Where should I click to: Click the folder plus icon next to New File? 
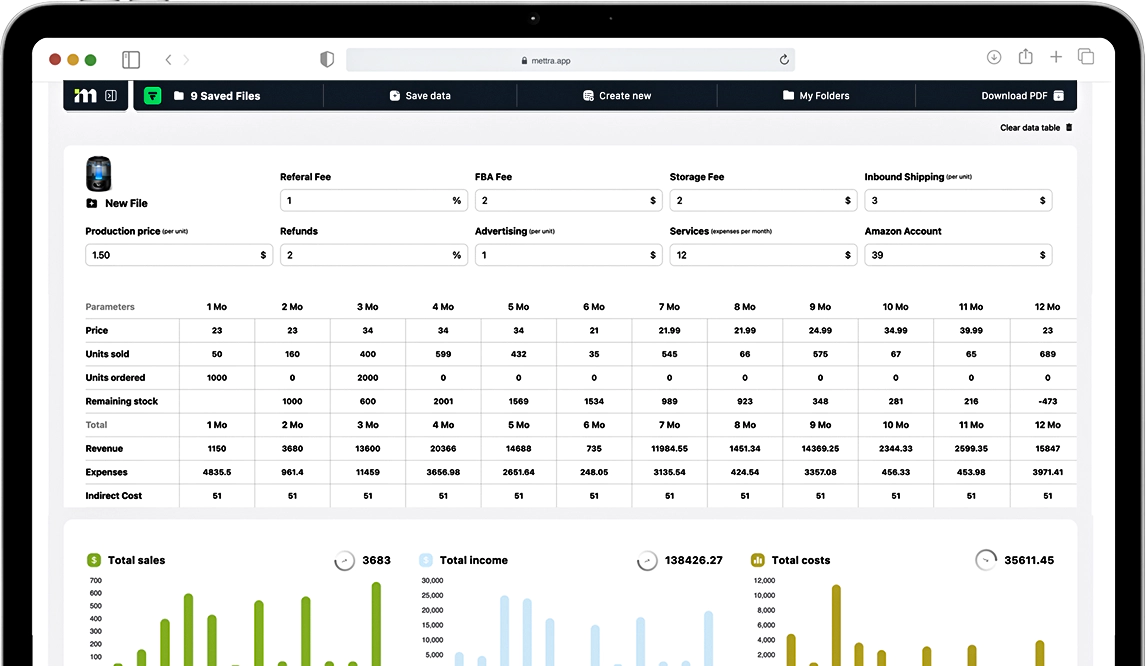pyautogui.click(x=91, y=203)
